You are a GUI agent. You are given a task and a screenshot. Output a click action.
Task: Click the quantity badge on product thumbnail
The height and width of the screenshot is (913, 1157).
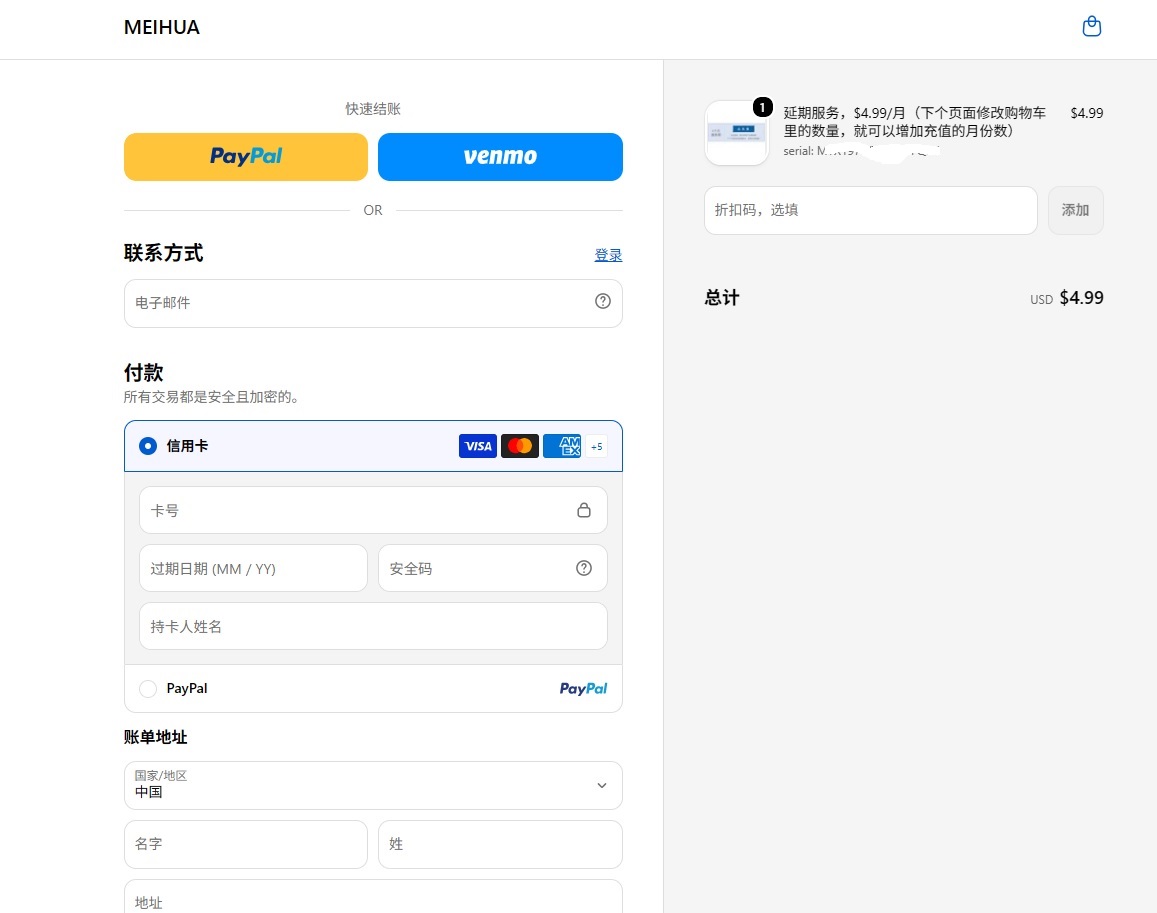coord(762,107)
